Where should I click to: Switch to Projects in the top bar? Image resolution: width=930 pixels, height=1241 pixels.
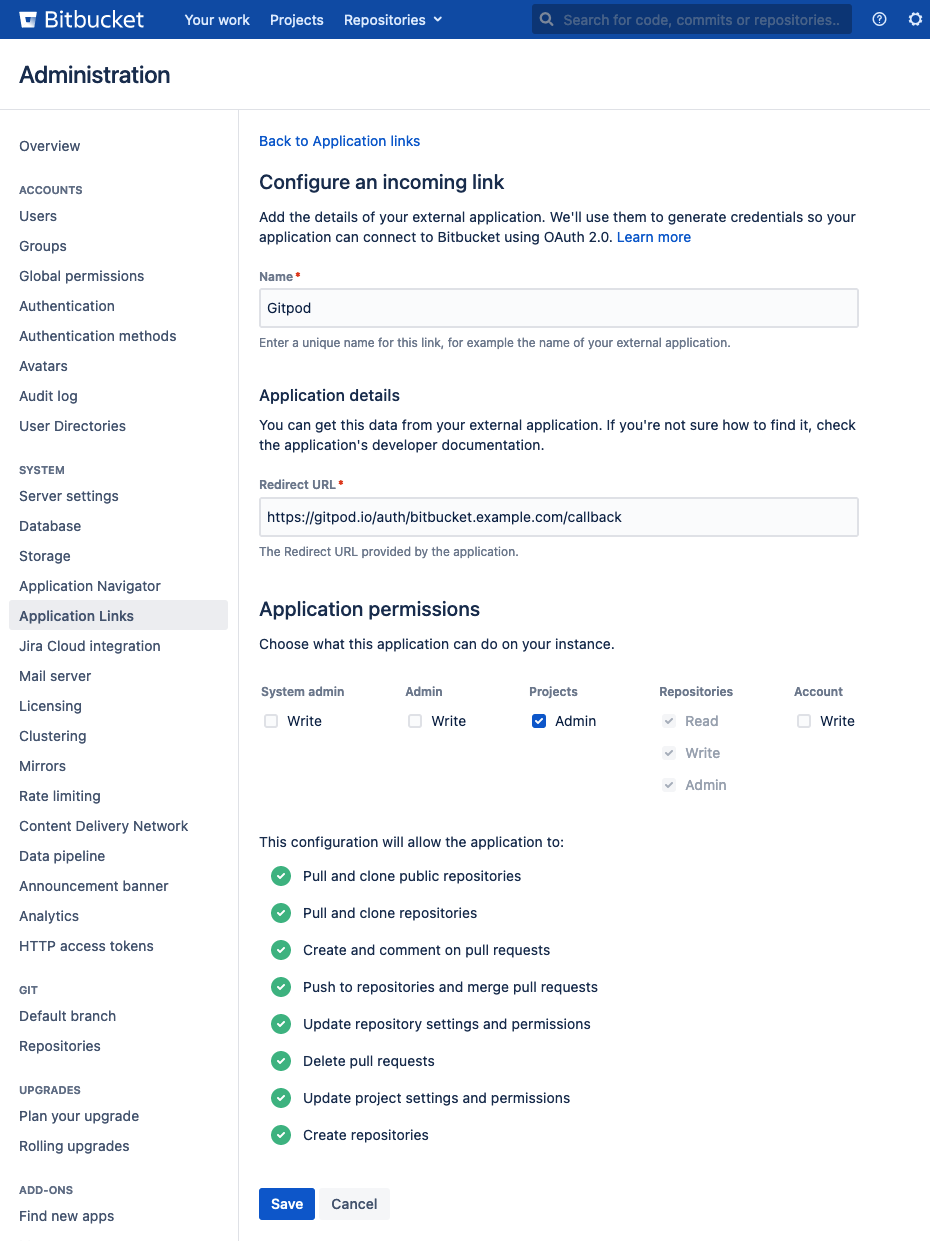pos(296,19)
